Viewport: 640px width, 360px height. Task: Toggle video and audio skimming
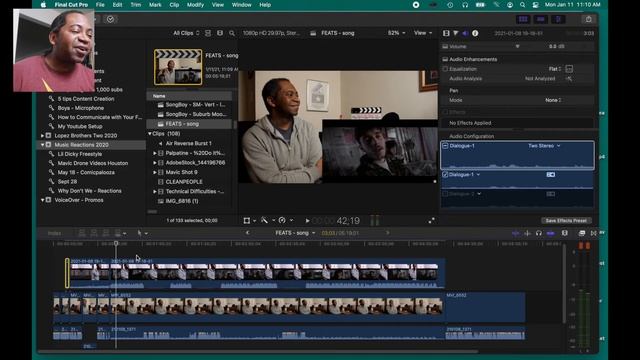pyautogui.click(x=516, y=233)
